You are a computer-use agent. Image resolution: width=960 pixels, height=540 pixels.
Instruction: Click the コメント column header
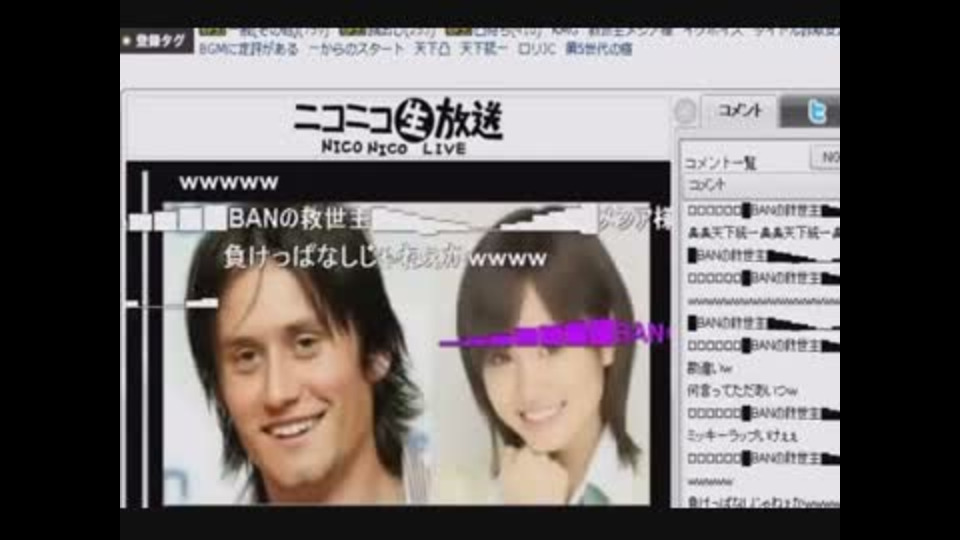(762, 186)
